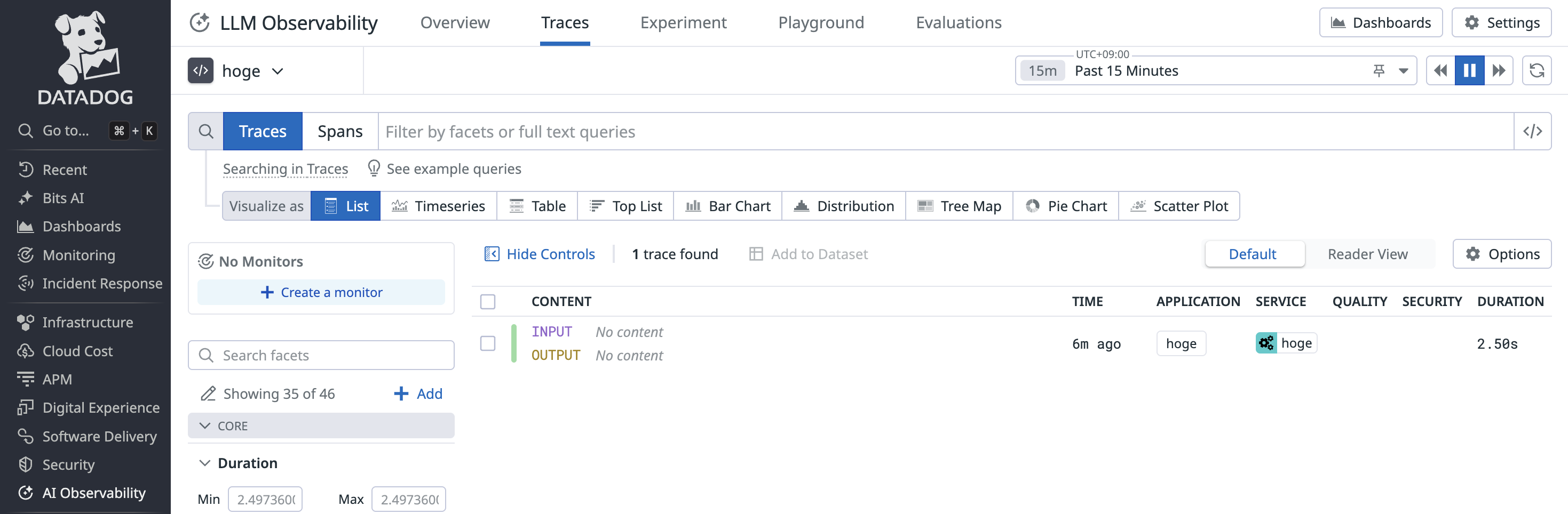
Task: Open the code view icon in search bar
Action: (1532, 131)
